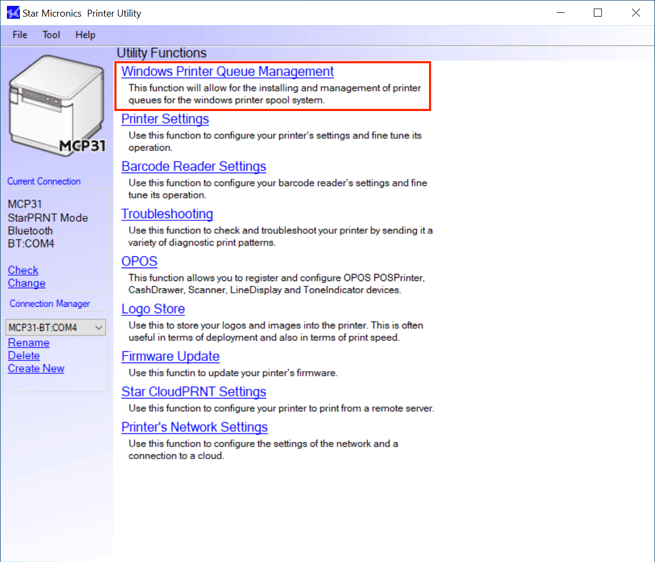This screenshot has height=562, width=655.
Task: Open the Help menu
Action: coord(86,35)
